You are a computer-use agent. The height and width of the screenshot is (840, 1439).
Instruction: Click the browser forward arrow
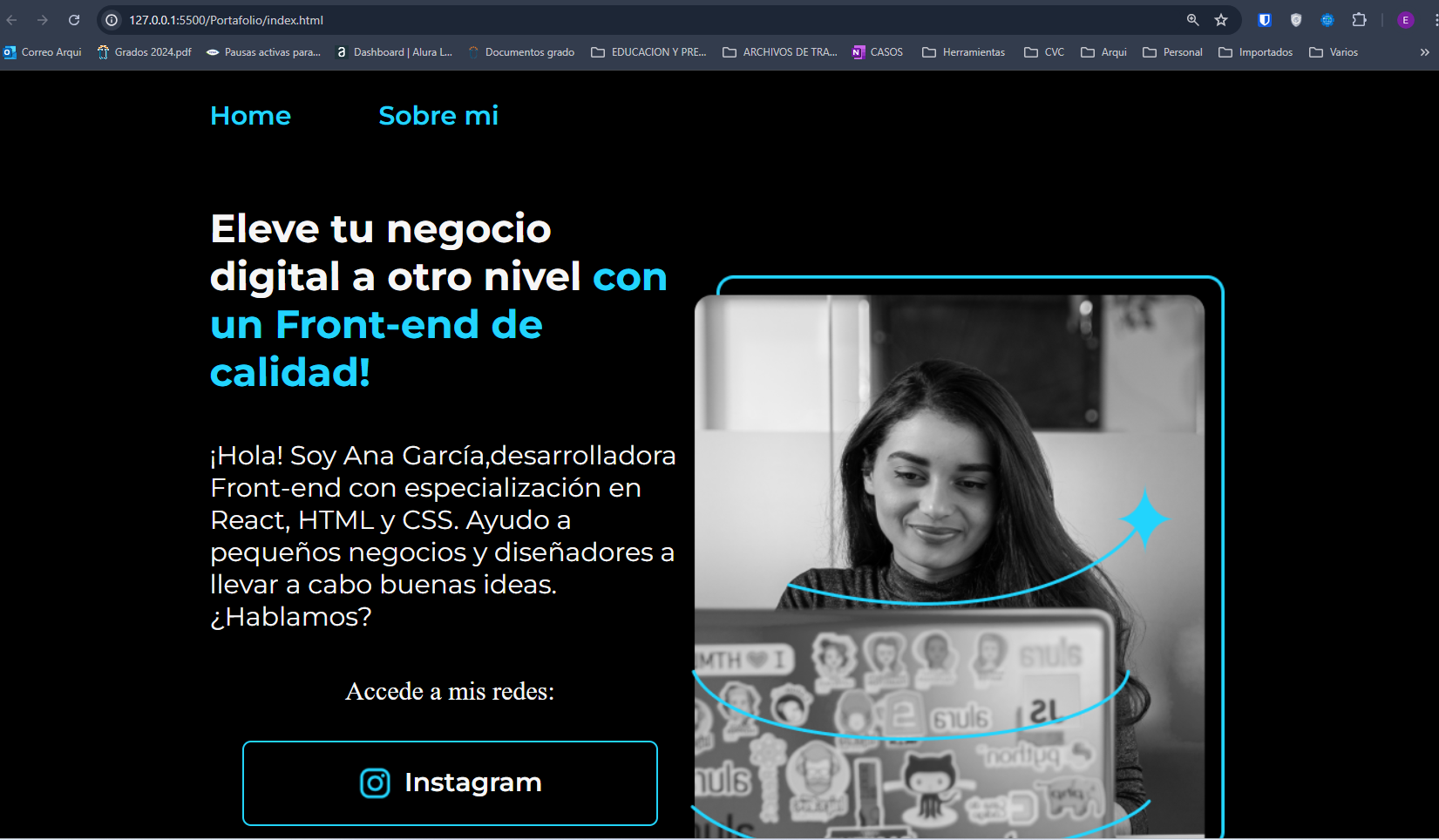(x=43, y=20)
